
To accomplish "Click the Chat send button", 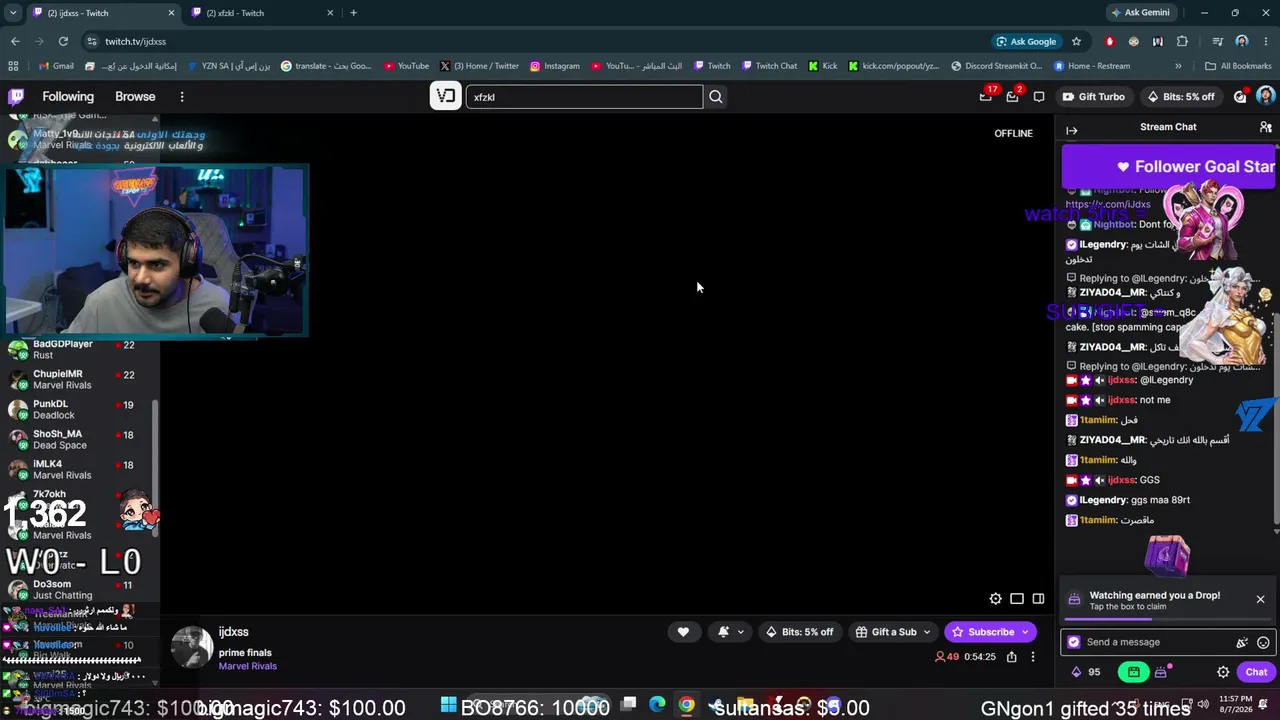I will (1256, 672).
